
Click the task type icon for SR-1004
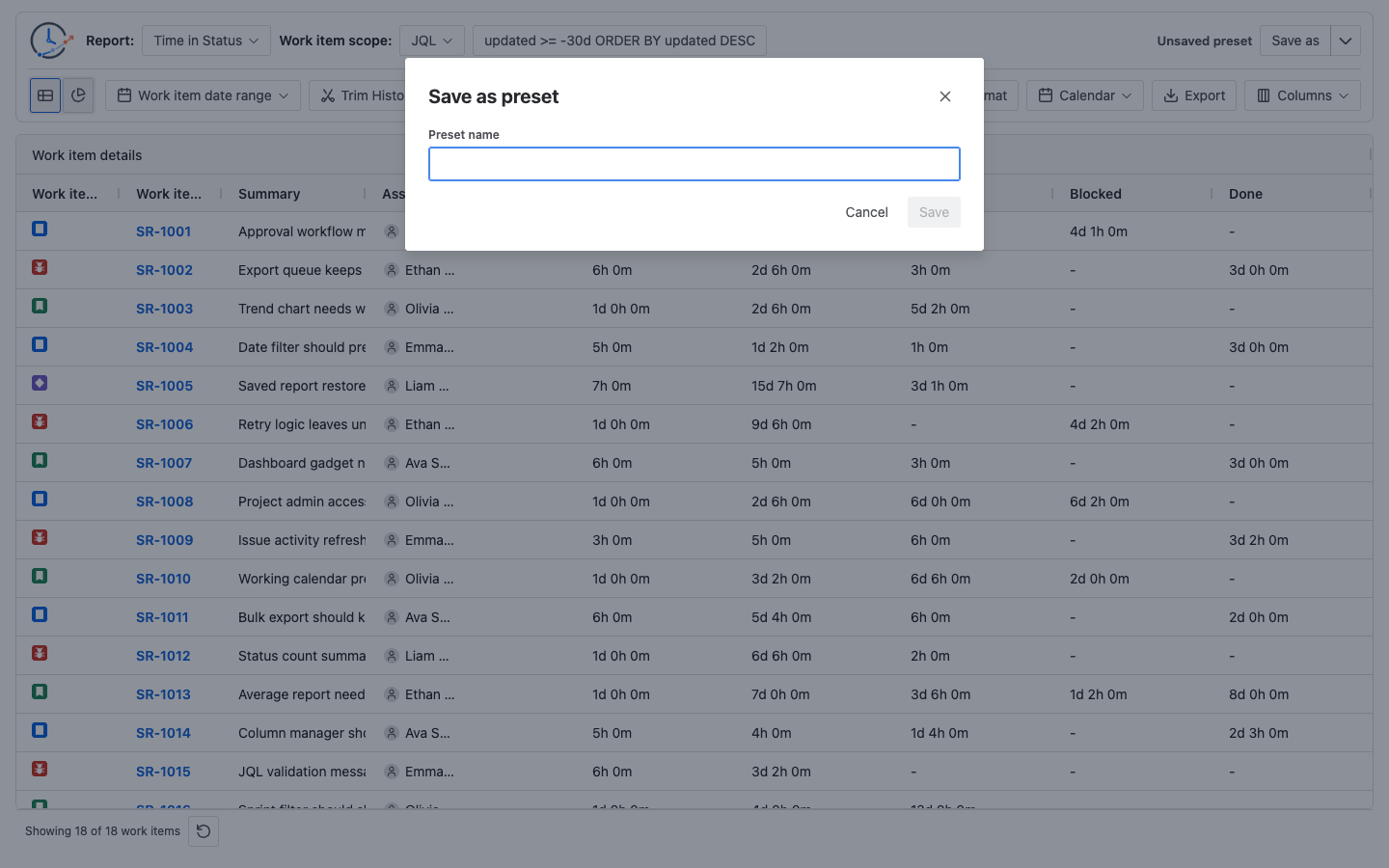click(x=40, y=344)
